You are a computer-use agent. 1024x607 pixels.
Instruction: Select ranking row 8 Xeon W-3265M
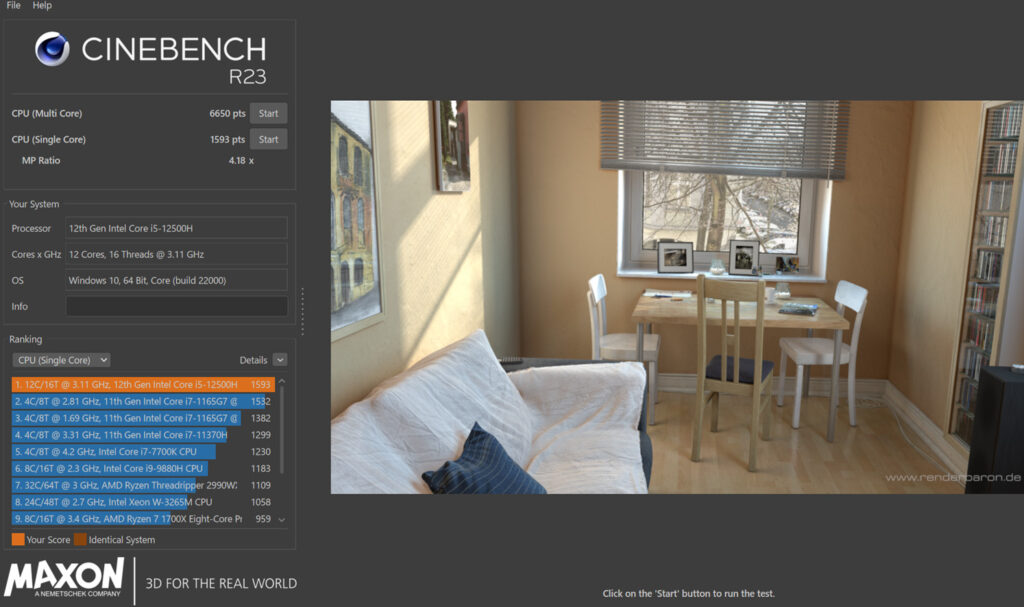143,502
